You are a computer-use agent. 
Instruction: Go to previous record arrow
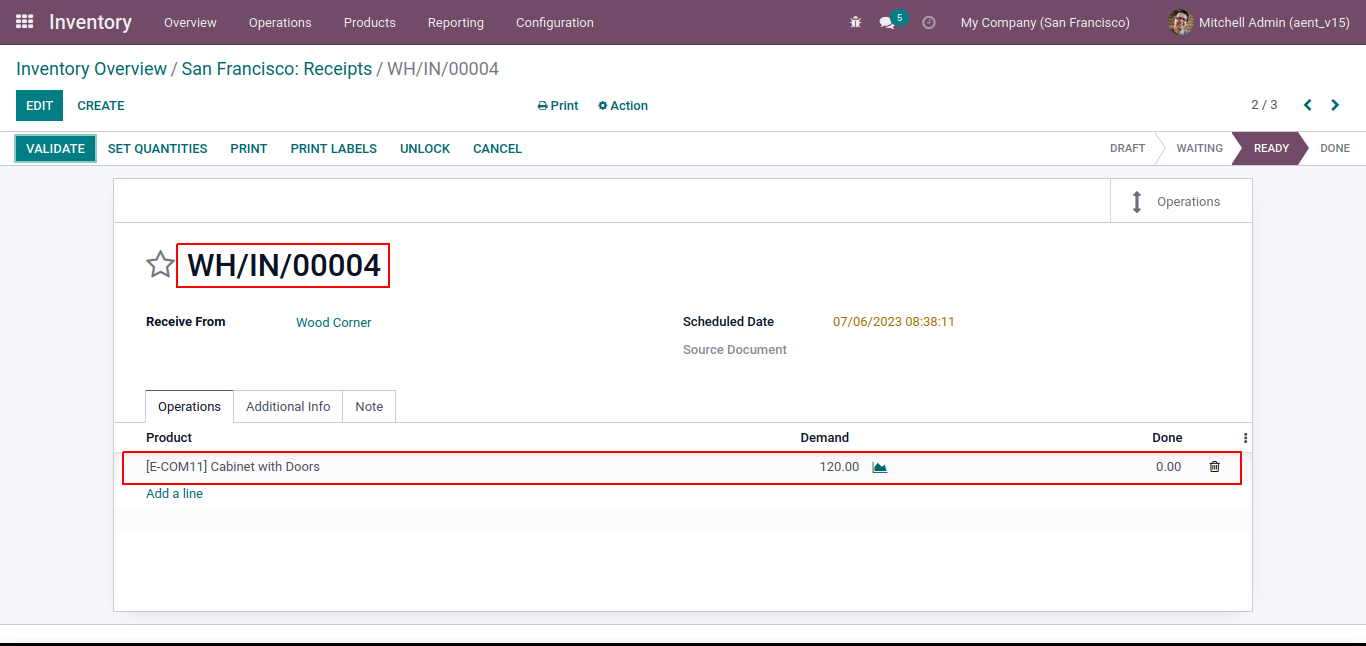point(1307,105)
